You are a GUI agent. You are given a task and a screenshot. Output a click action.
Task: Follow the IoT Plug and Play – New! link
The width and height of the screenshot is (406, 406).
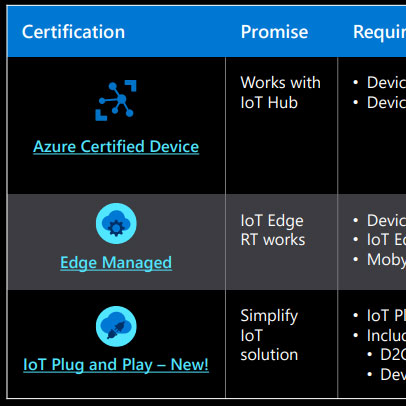point(116,365)
